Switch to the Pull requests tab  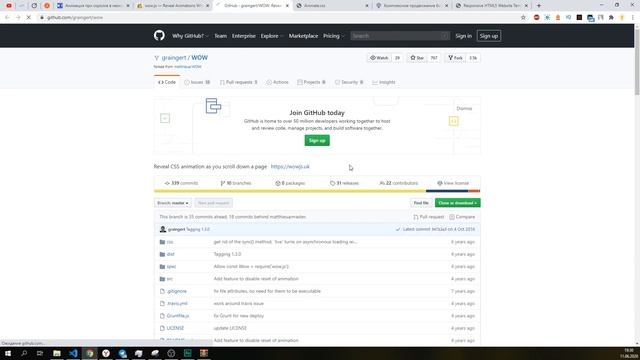coord(239,82)
